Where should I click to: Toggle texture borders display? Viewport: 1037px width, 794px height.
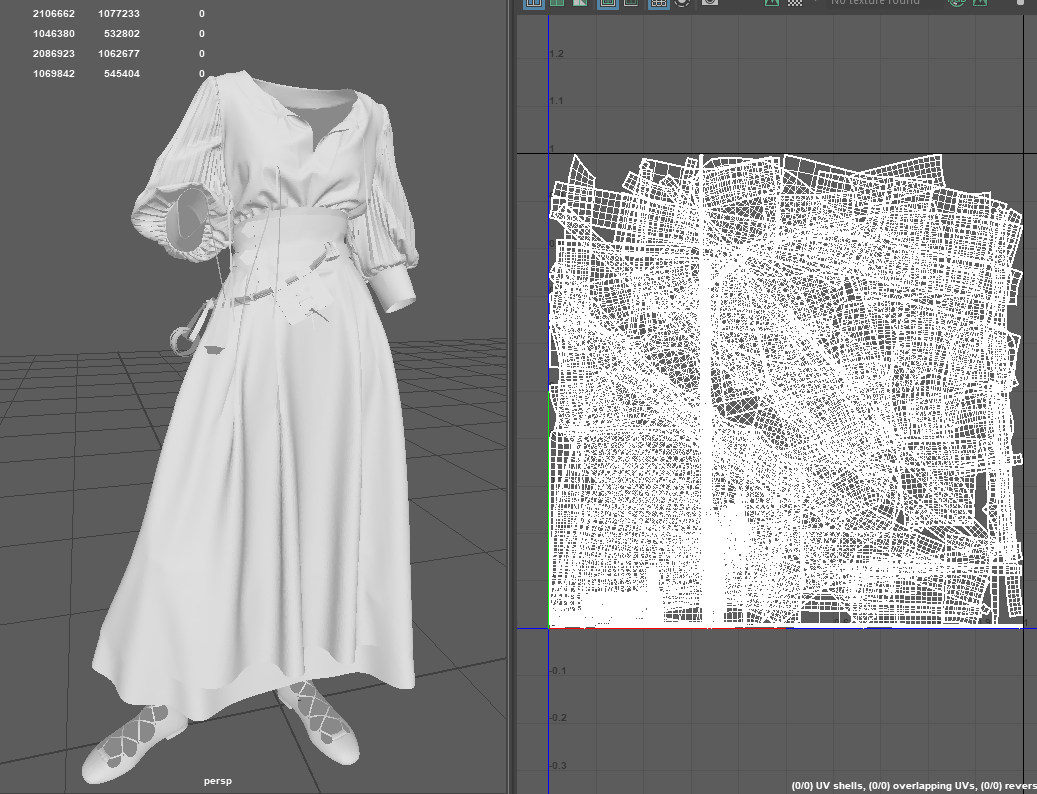(x=607, y=3)
